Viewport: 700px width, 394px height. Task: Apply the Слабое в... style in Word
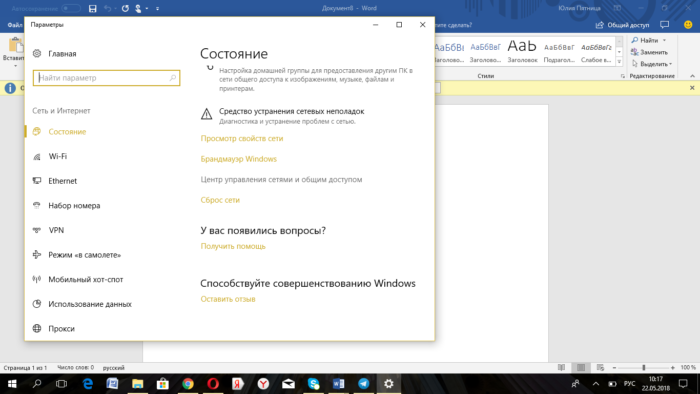596,50
